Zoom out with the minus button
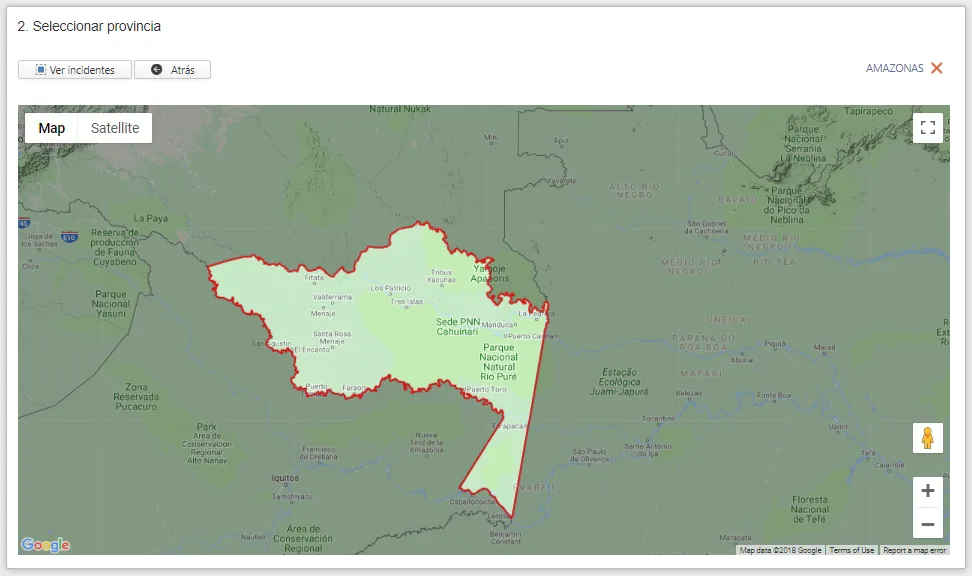Screen dimensions: 972x576 click(x=927, y=524)
